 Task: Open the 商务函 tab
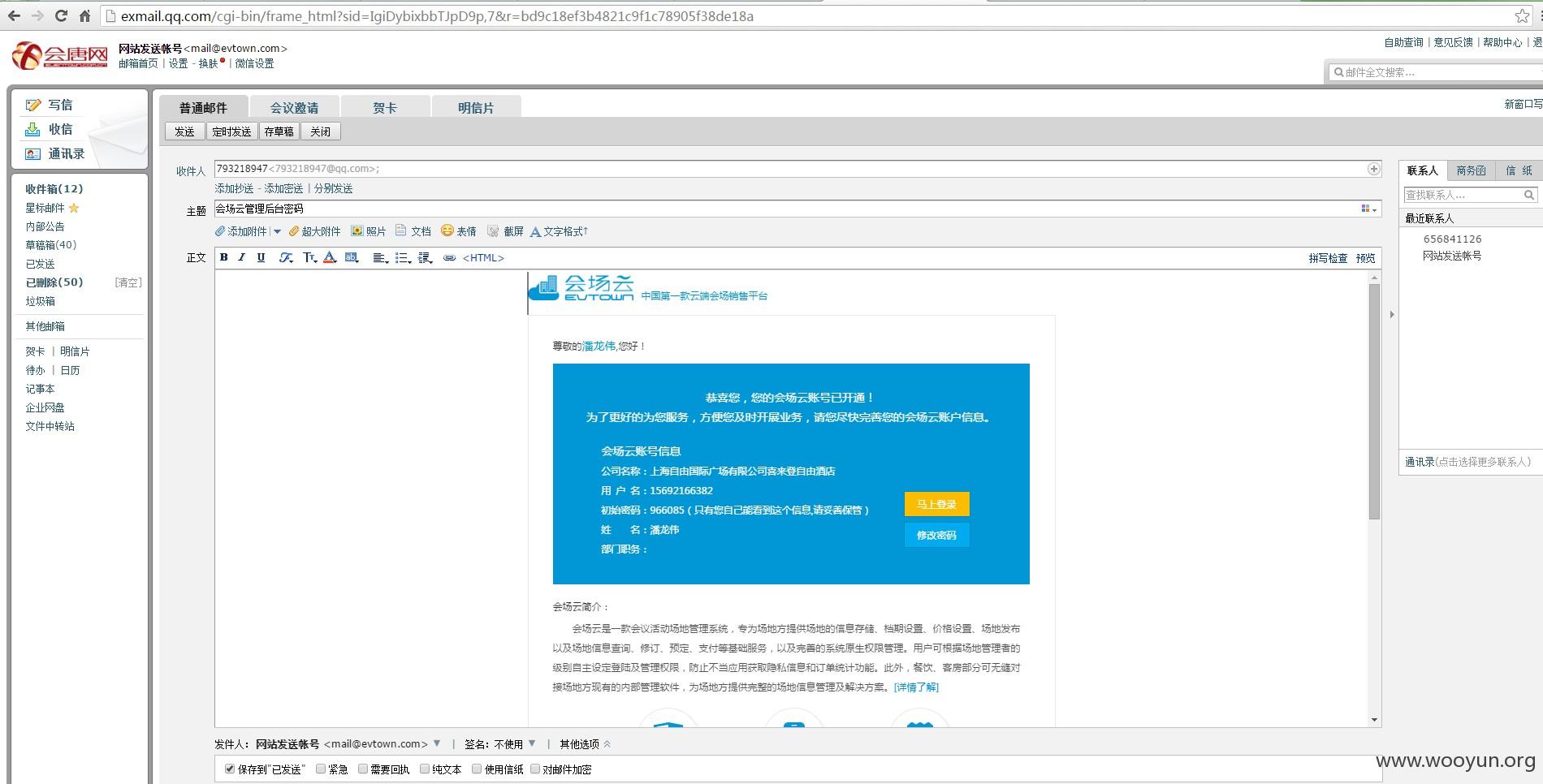[x=1471, y=170]
